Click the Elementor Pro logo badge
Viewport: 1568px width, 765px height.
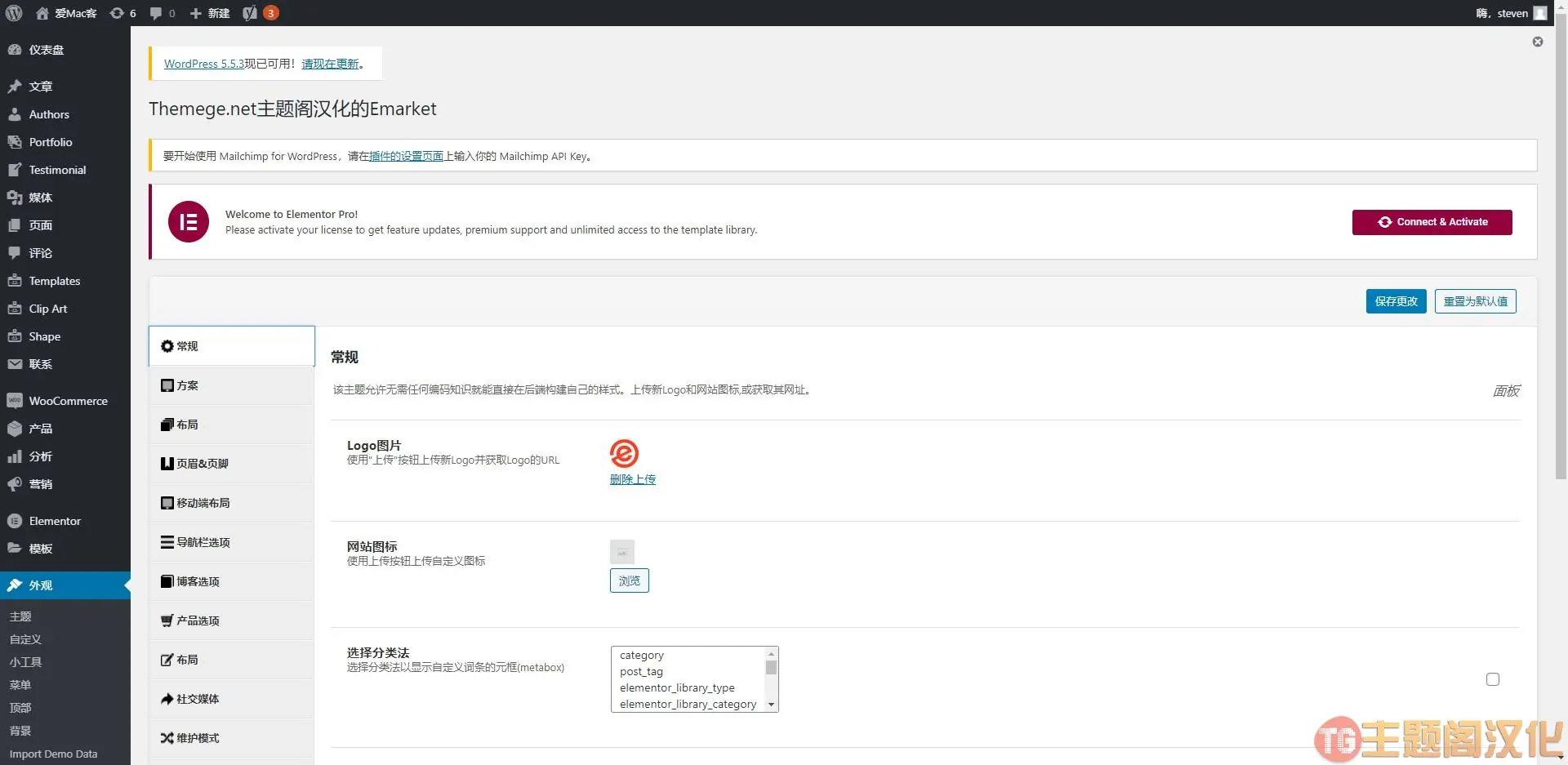coord(189,222)
